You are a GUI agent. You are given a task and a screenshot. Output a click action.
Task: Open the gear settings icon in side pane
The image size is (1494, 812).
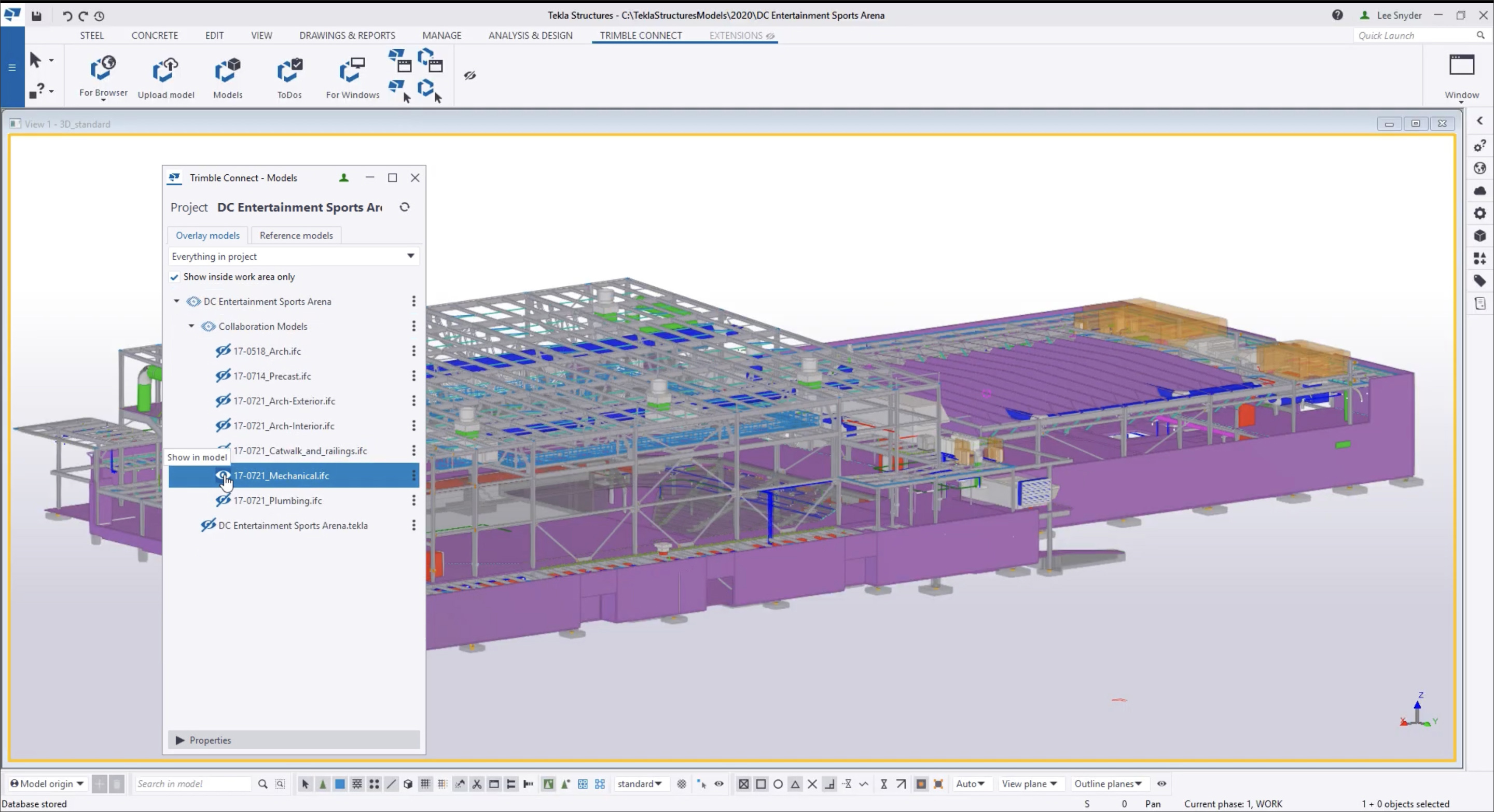[1480, 213]
